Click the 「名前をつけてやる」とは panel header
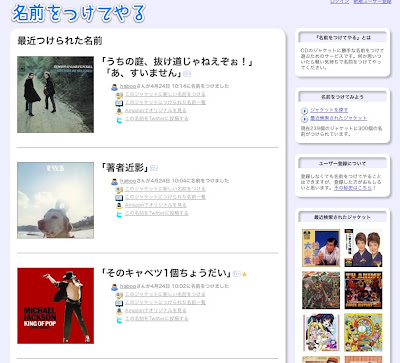 343,38
